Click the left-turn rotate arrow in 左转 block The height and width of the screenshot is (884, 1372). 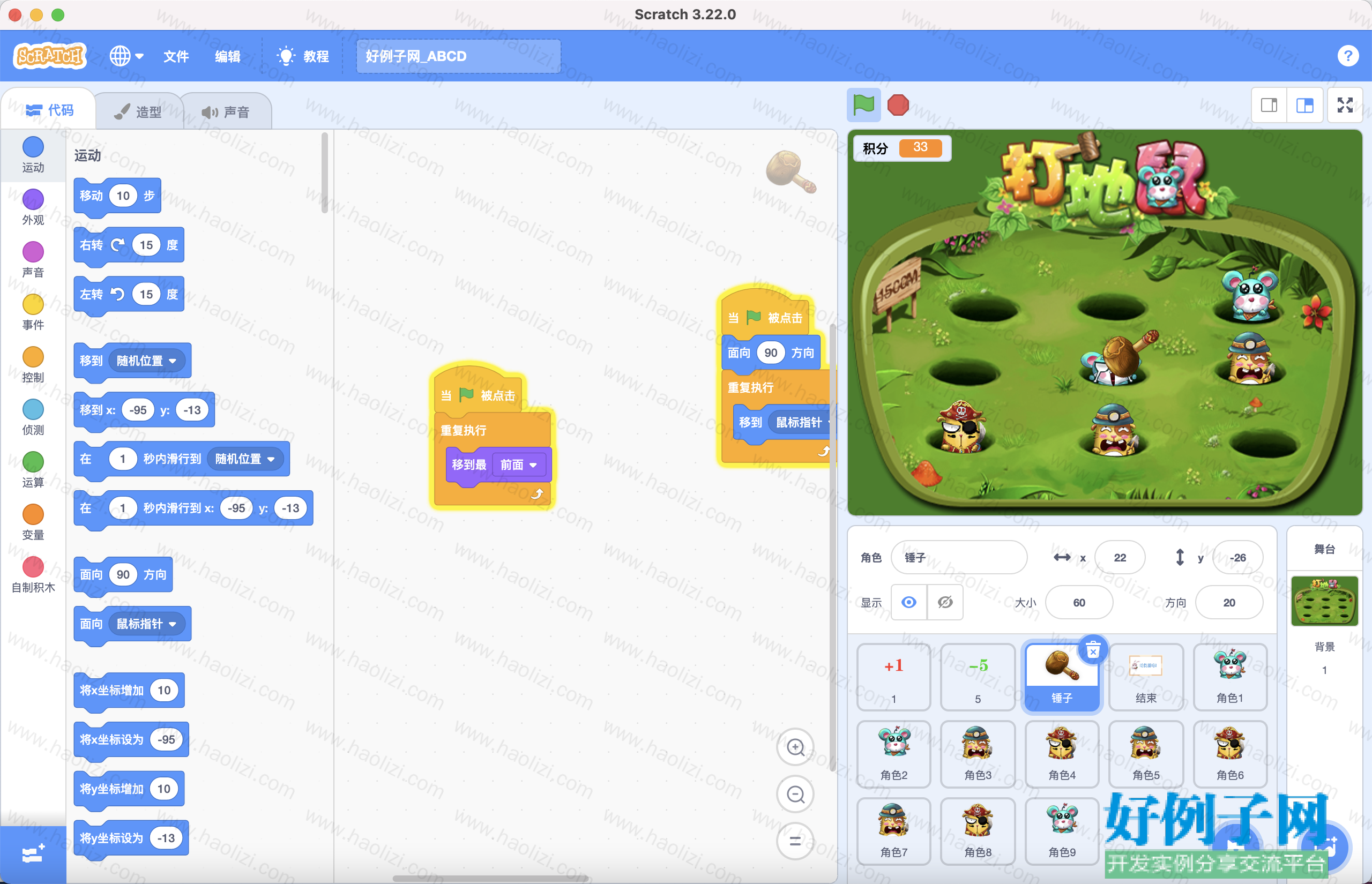[118, 295]
